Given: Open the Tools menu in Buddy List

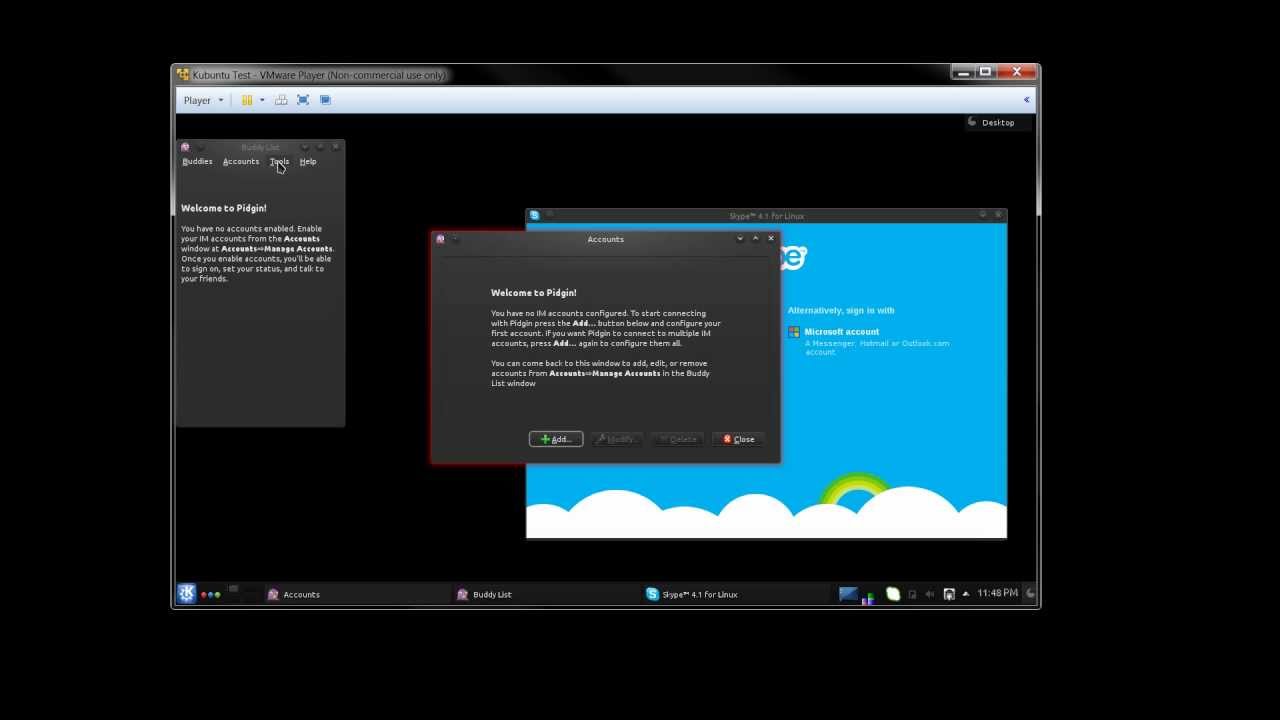Looking at the screenshot, I should 279,161.
